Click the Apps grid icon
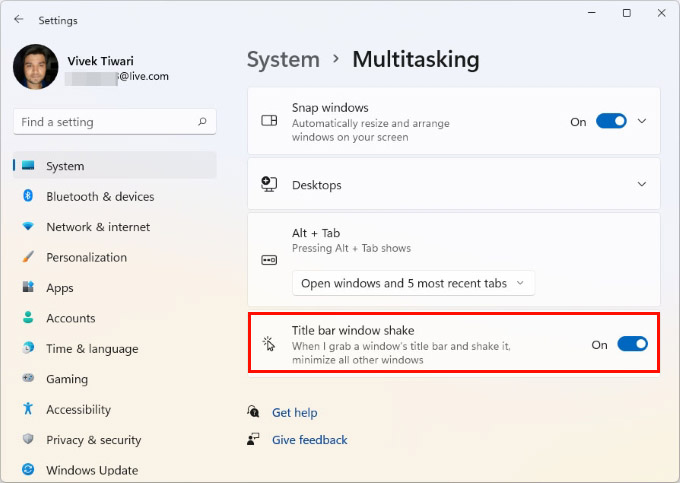 [28, 287]
